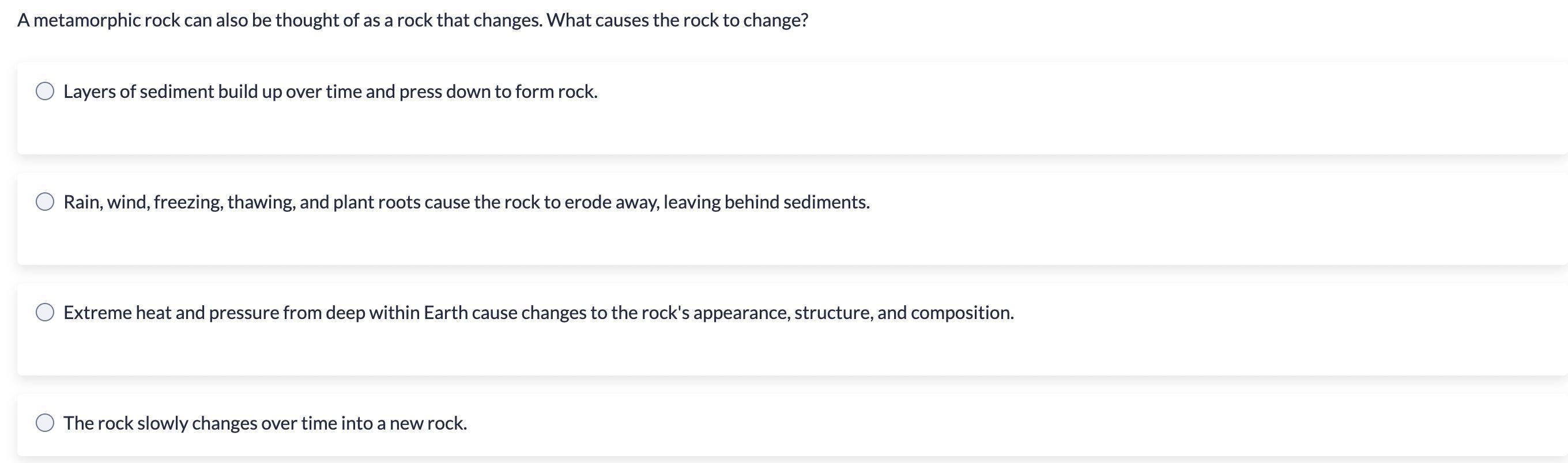Click 'press down to form rock' in first answer
Viewport: 1568px width, 463px height.
coord(497,91)
